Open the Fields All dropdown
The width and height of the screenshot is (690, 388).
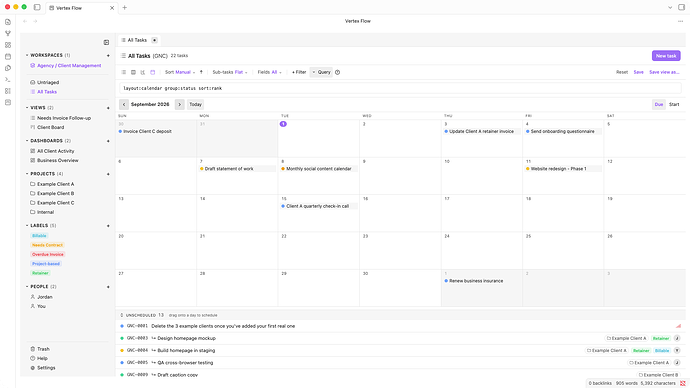[269, 72]
